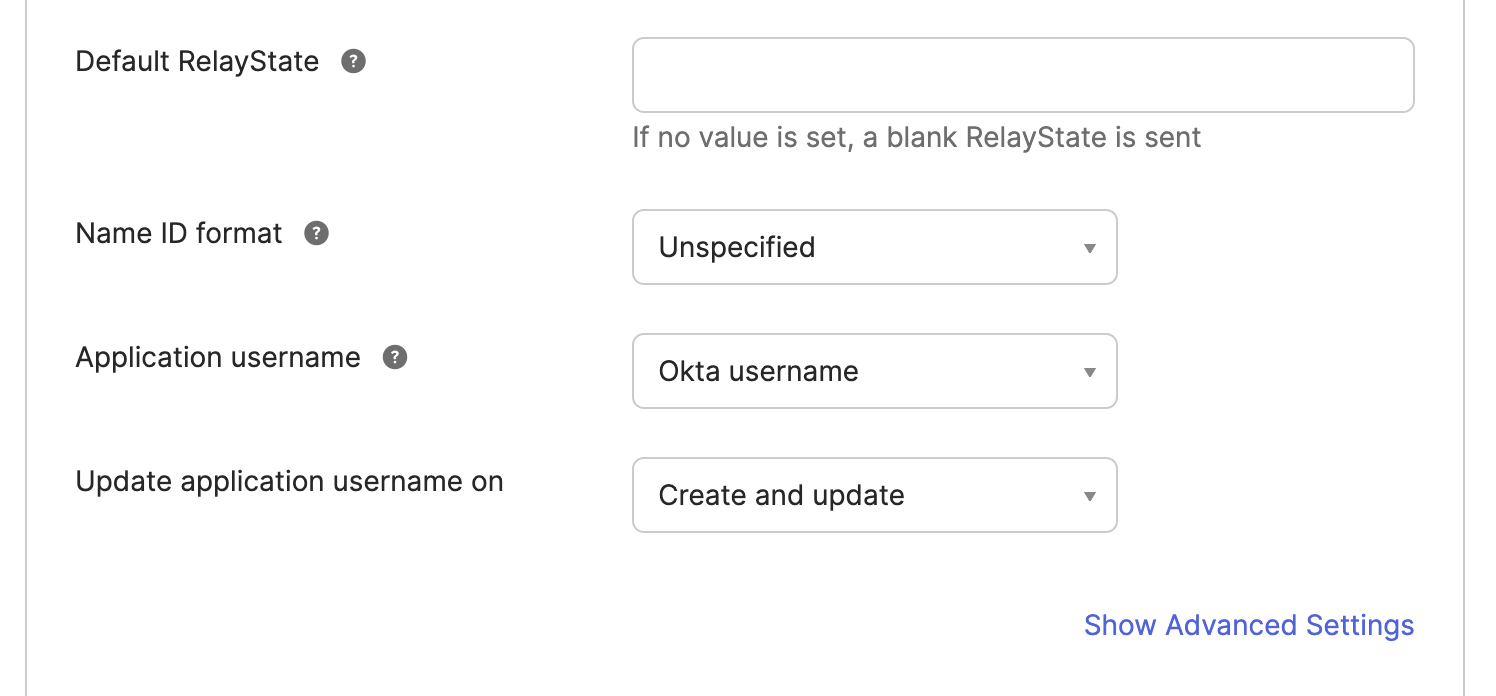
Task: Focus the Default RelayState text field
Action: [x=1022, y=75]
